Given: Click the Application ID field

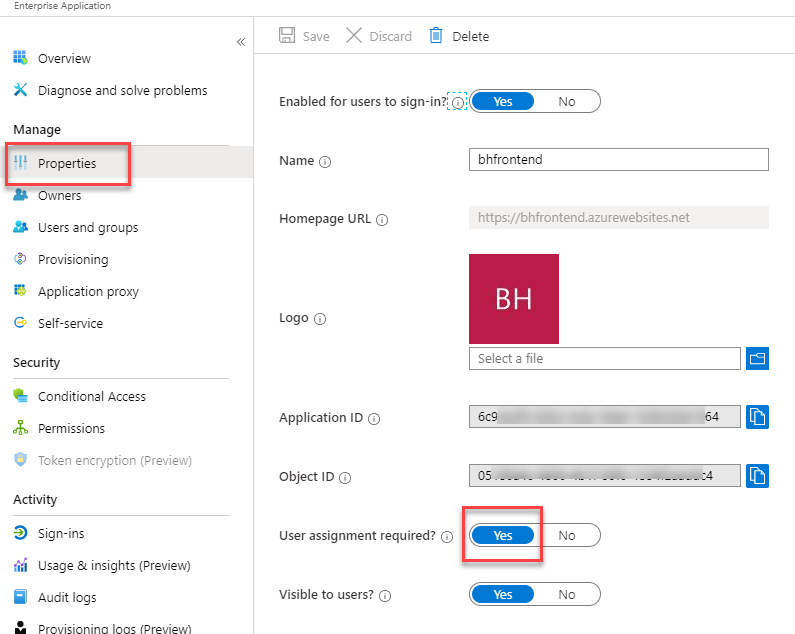Looking at the screenshot, I should tap(604, 416).
